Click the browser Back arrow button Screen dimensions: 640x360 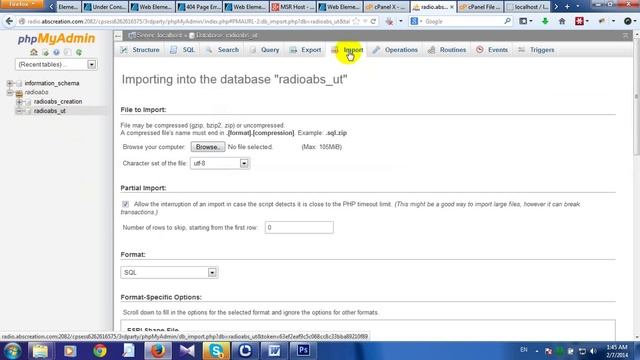tap(9, 21)
